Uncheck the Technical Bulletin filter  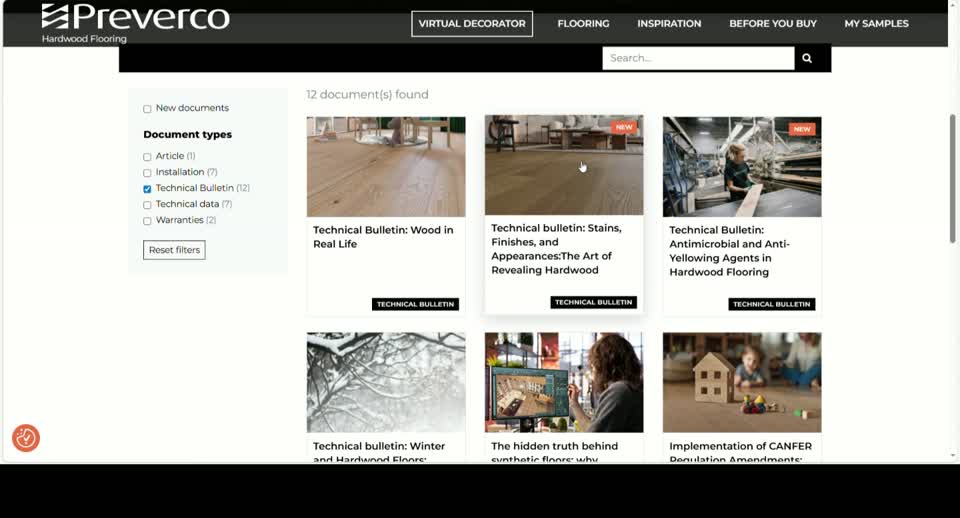(147, 189)
